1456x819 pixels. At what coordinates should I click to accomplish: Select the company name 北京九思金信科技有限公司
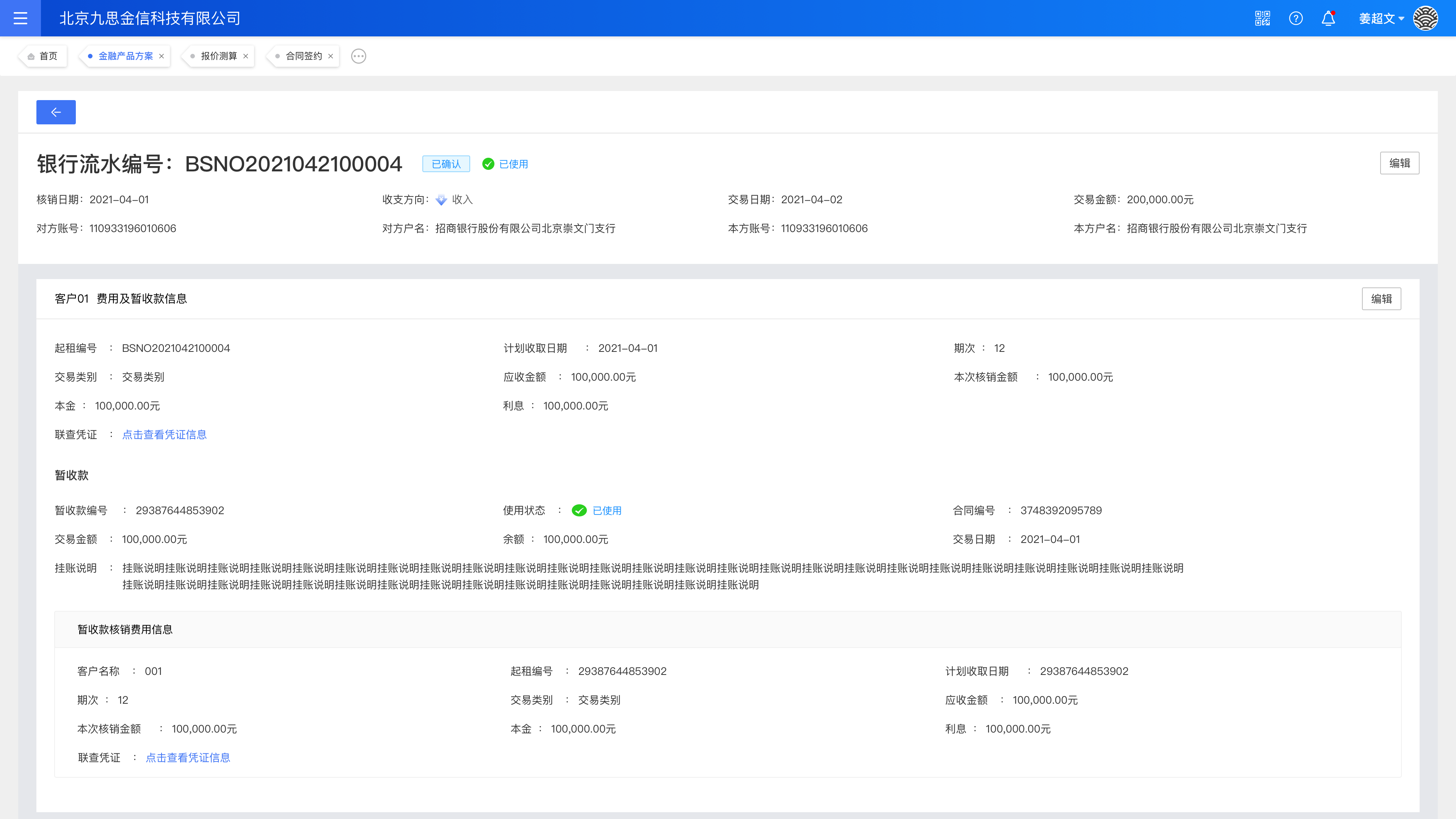(x=150, y=18)
